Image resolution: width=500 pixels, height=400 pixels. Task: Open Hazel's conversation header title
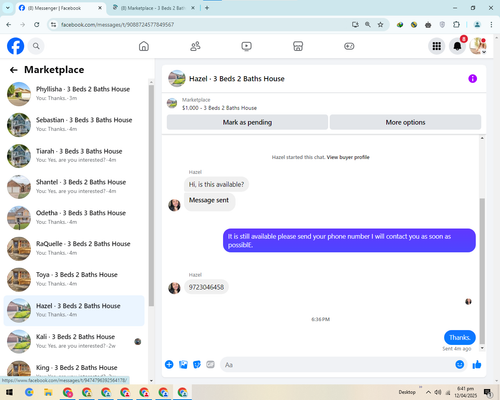(x=237, y=79)
